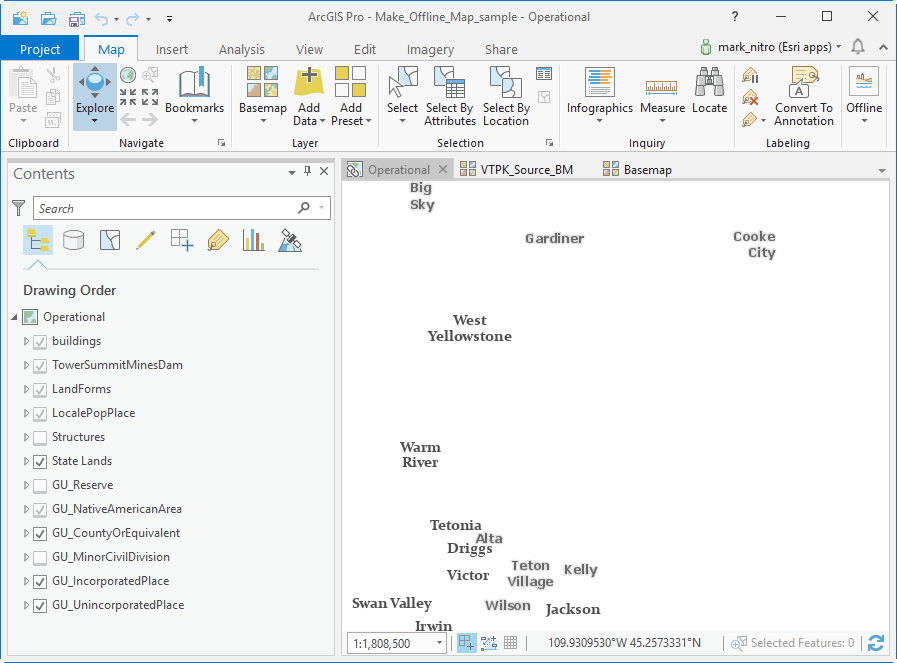Image resolution: width=897 pixels, height=663 pixels.
Task: Select List By Data Source icon
Action: click(73, 240)
